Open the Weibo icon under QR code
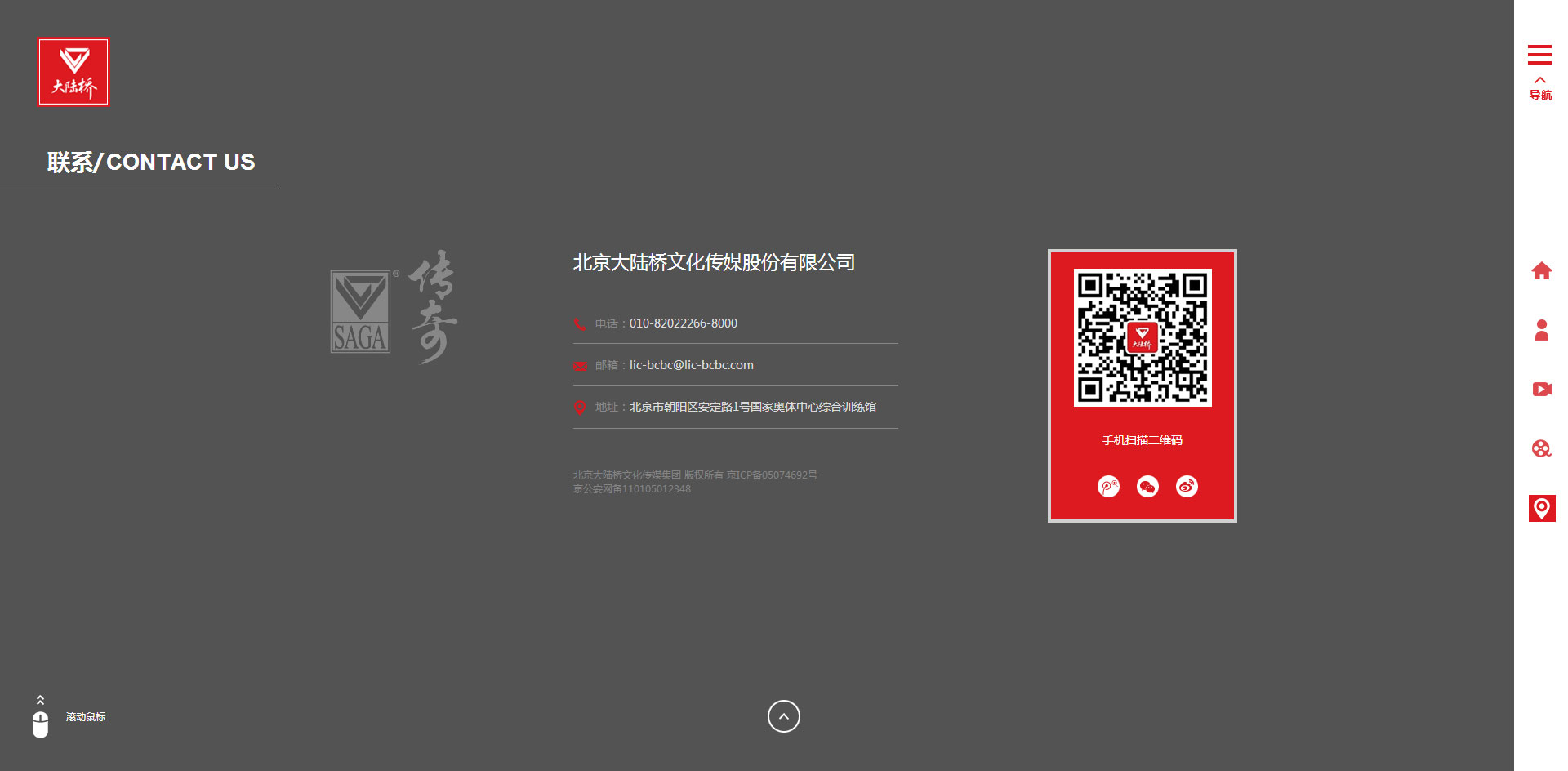 tap(1187, 487)
